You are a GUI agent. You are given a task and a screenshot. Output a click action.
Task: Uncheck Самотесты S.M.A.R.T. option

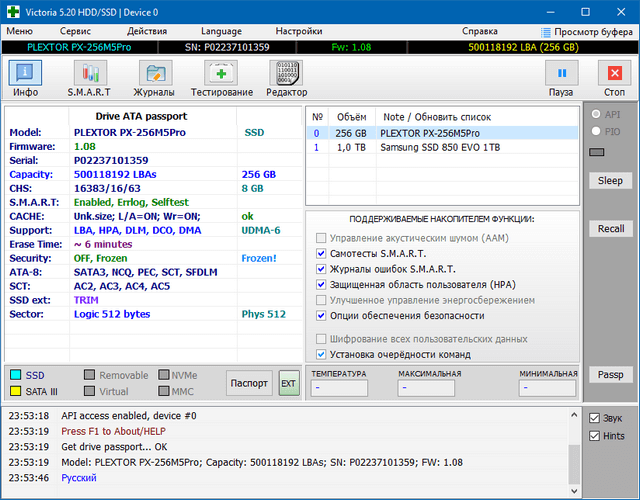[x=321, y=254]
